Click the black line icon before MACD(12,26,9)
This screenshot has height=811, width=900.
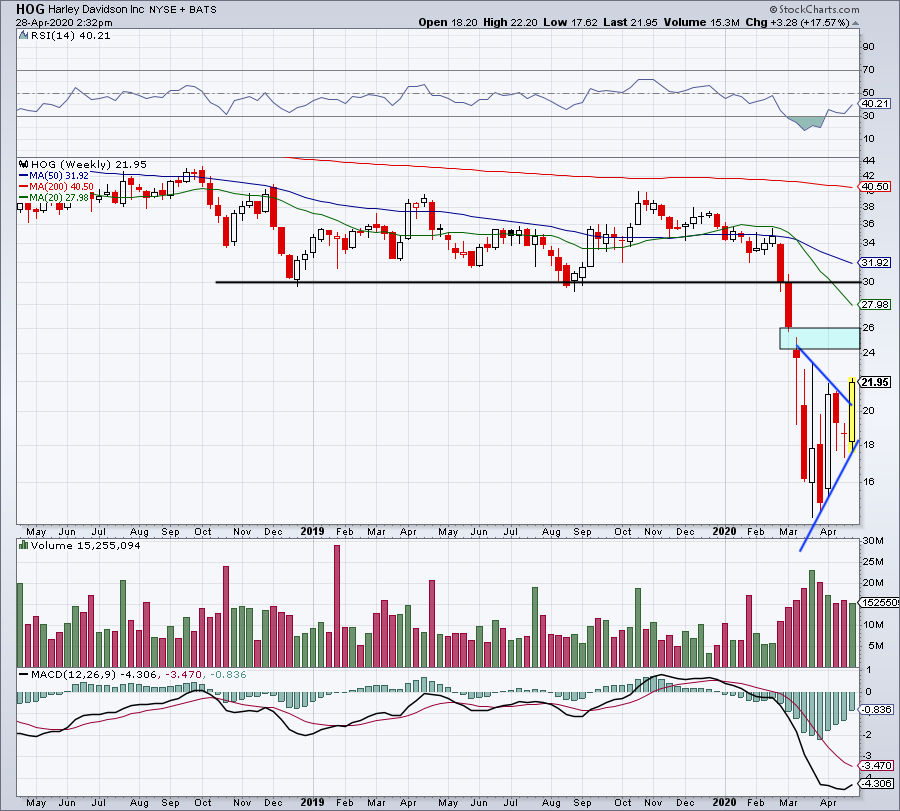[24, 674]
